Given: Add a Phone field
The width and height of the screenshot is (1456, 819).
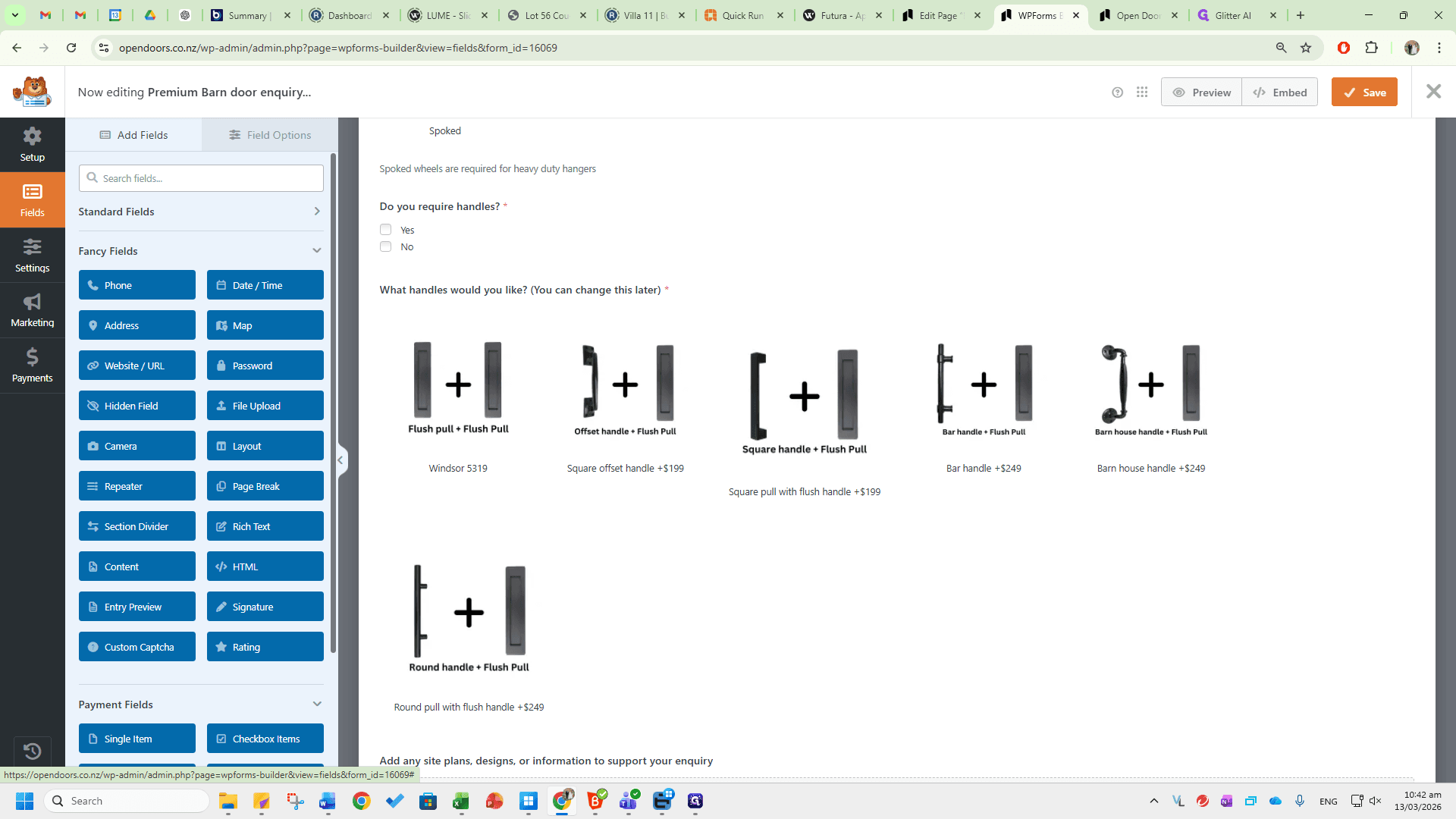Looking at the screenshot, I should (x=137, y=285).
